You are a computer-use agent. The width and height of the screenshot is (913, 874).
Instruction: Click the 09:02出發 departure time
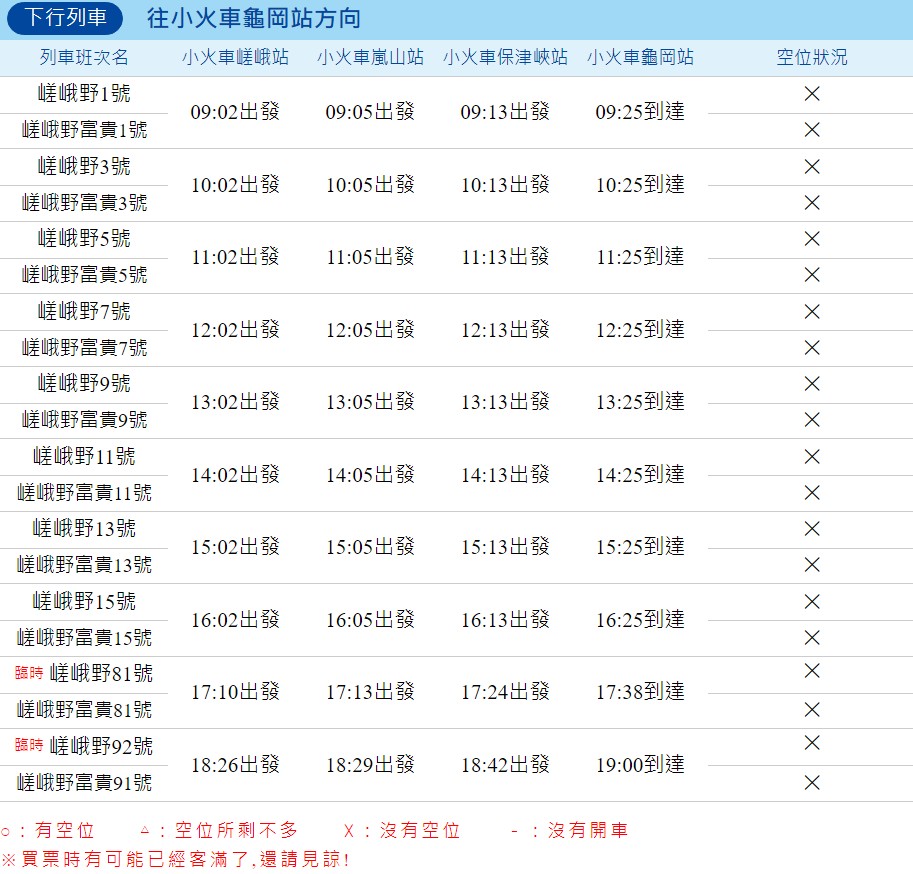[x=235, y=112]
